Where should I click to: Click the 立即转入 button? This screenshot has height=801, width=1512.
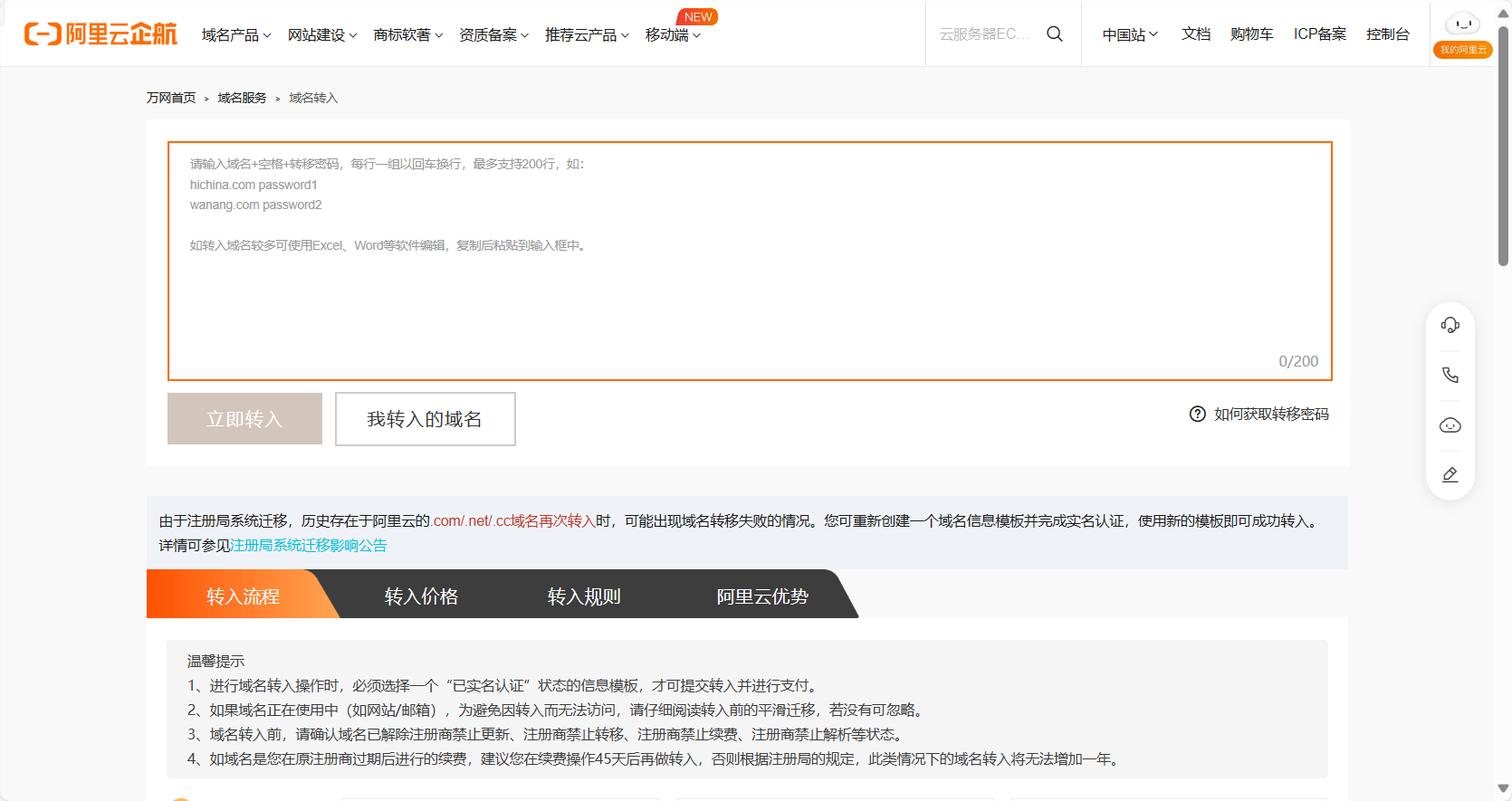244,418
